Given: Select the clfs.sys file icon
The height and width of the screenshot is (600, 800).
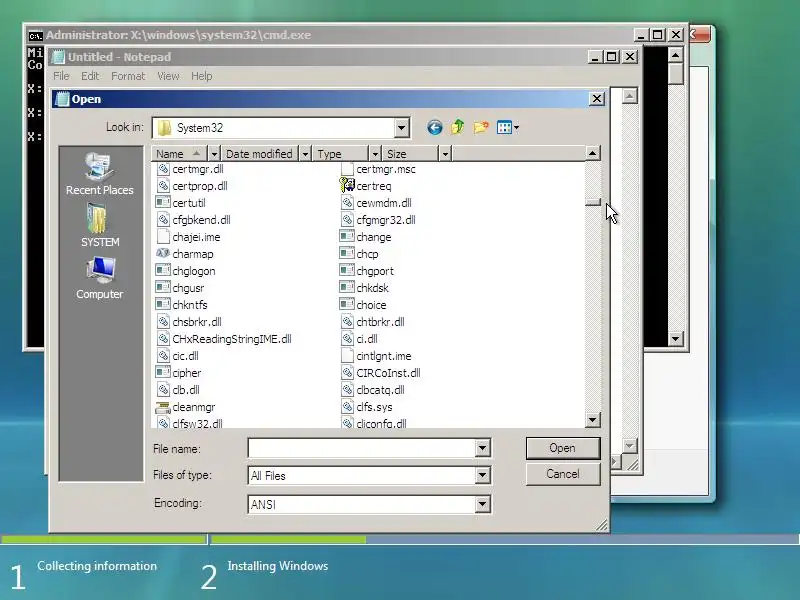Looking at the screenshot, I should [347, 407].
